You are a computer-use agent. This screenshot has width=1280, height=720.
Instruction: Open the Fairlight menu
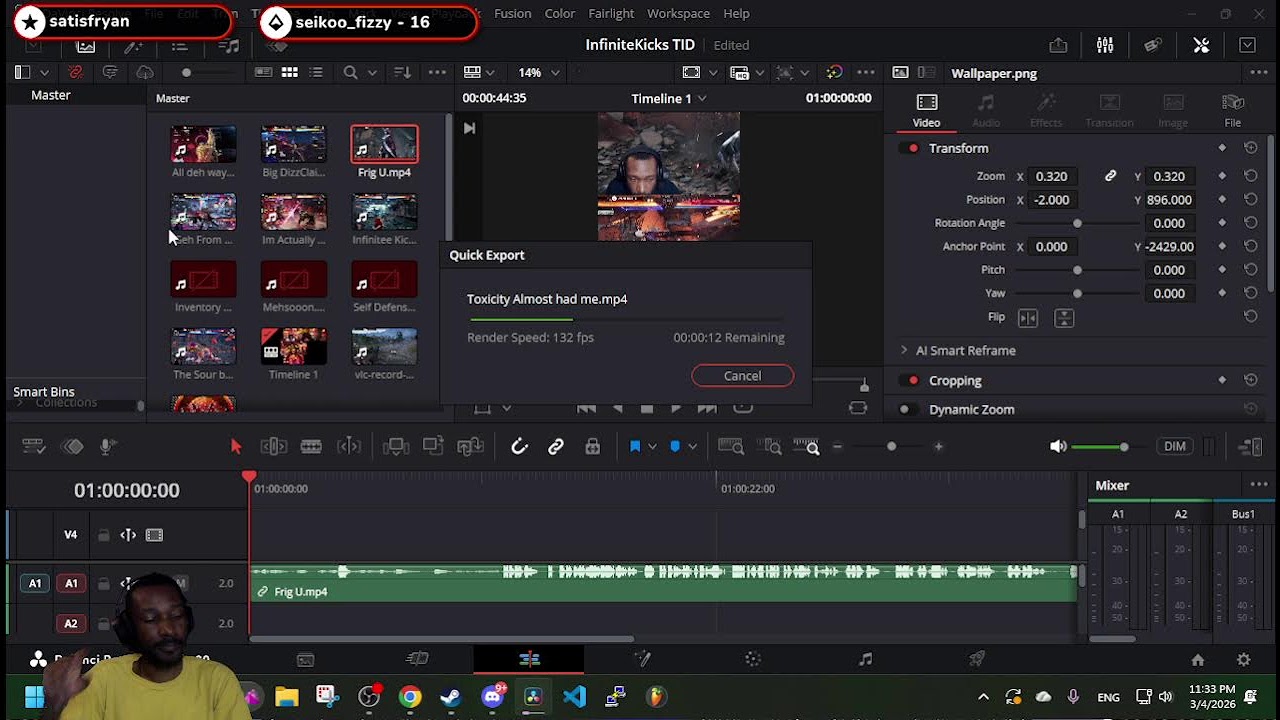point(611,14)
